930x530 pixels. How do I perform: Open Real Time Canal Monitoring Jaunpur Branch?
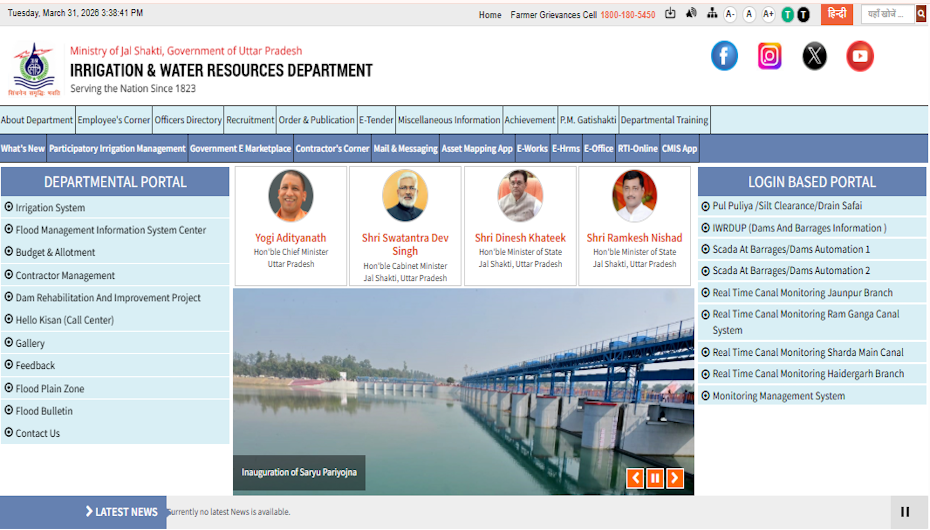pos(802,292)
